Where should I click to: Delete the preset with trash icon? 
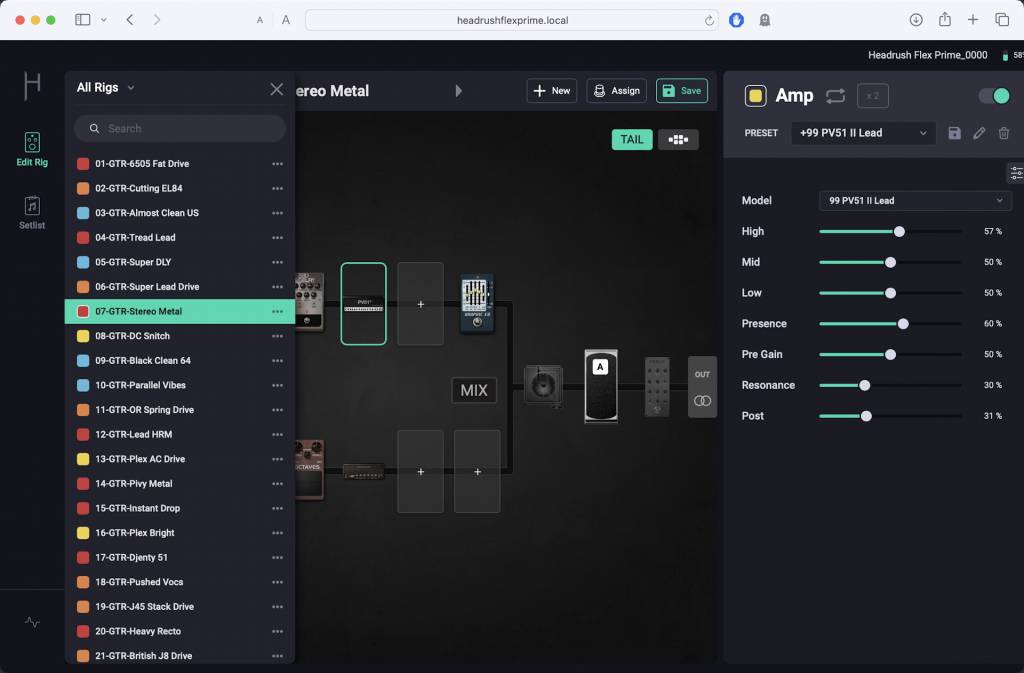coord(1004,133)
